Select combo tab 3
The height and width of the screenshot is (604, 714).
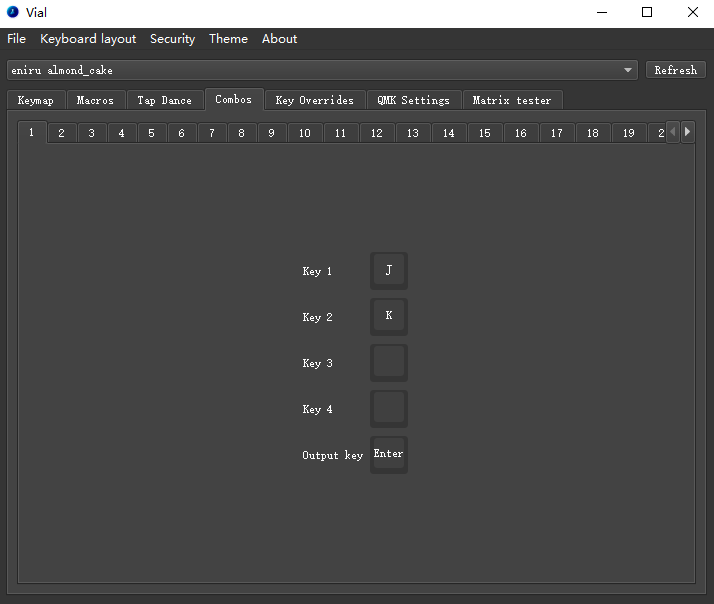(92, 133)
